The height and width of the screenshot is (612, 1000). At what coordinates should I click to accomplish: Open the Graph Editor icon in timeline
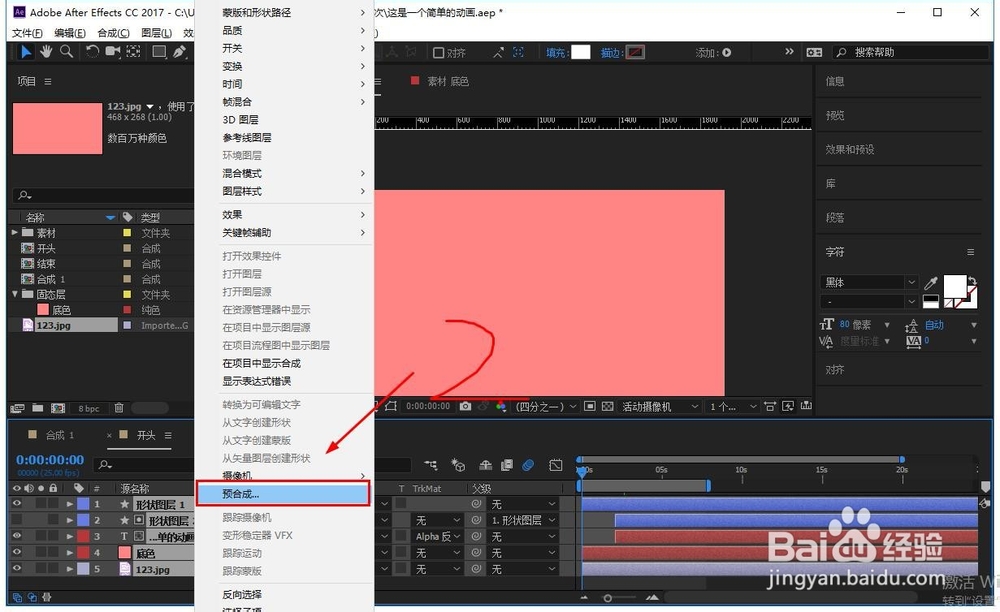click(x=555, y=465)
